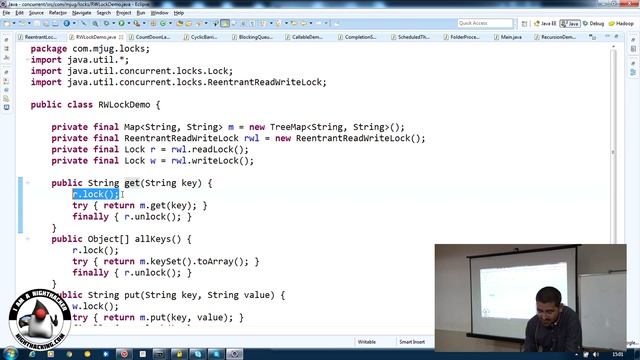Switch to the CountDownLa... editor tab
Image resolution: width=640 pixels, height=360 pixels.
pos(153,37)
